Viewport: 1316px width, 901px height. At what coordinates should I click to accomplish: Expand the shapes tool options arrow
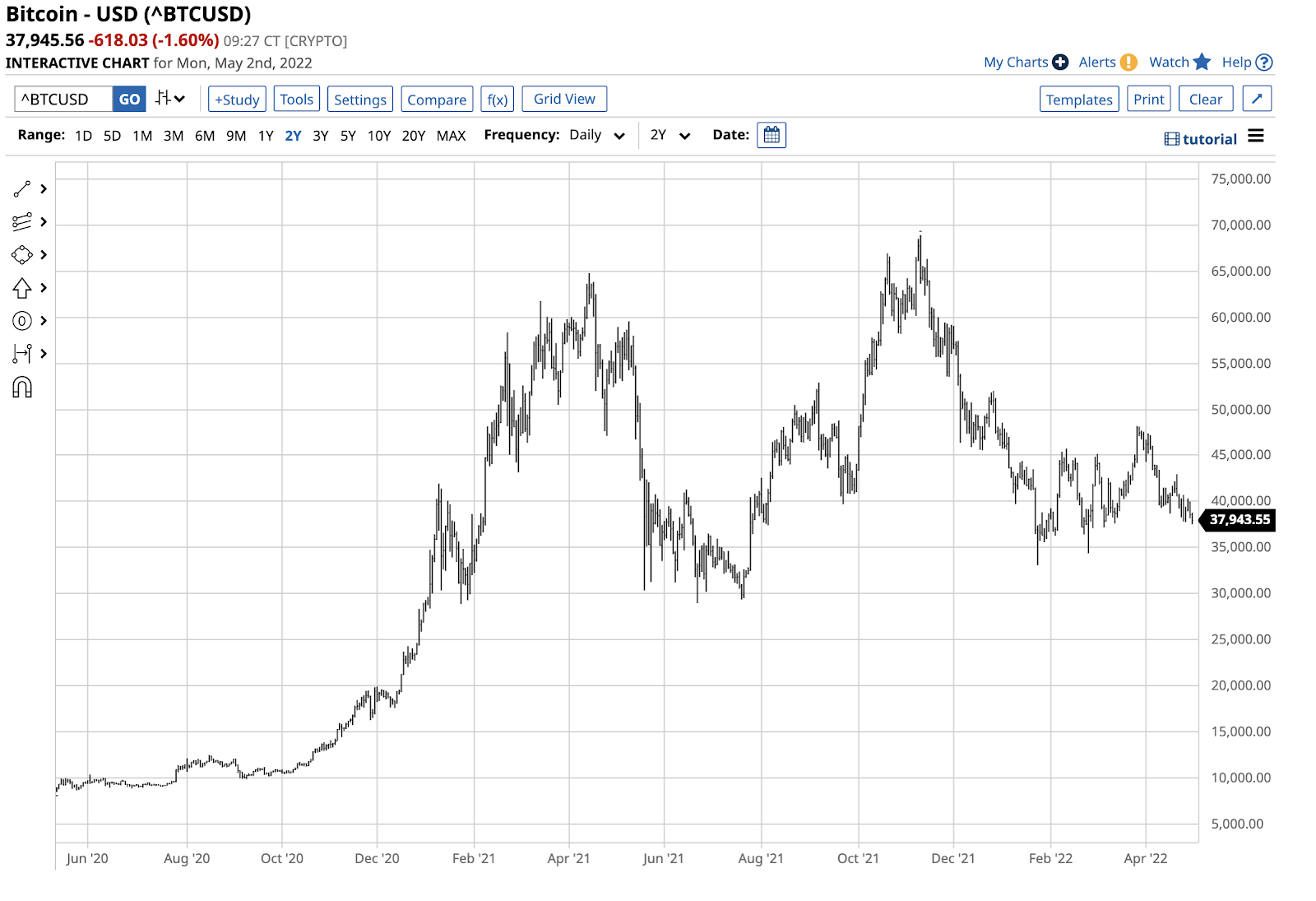click(44, 255)
